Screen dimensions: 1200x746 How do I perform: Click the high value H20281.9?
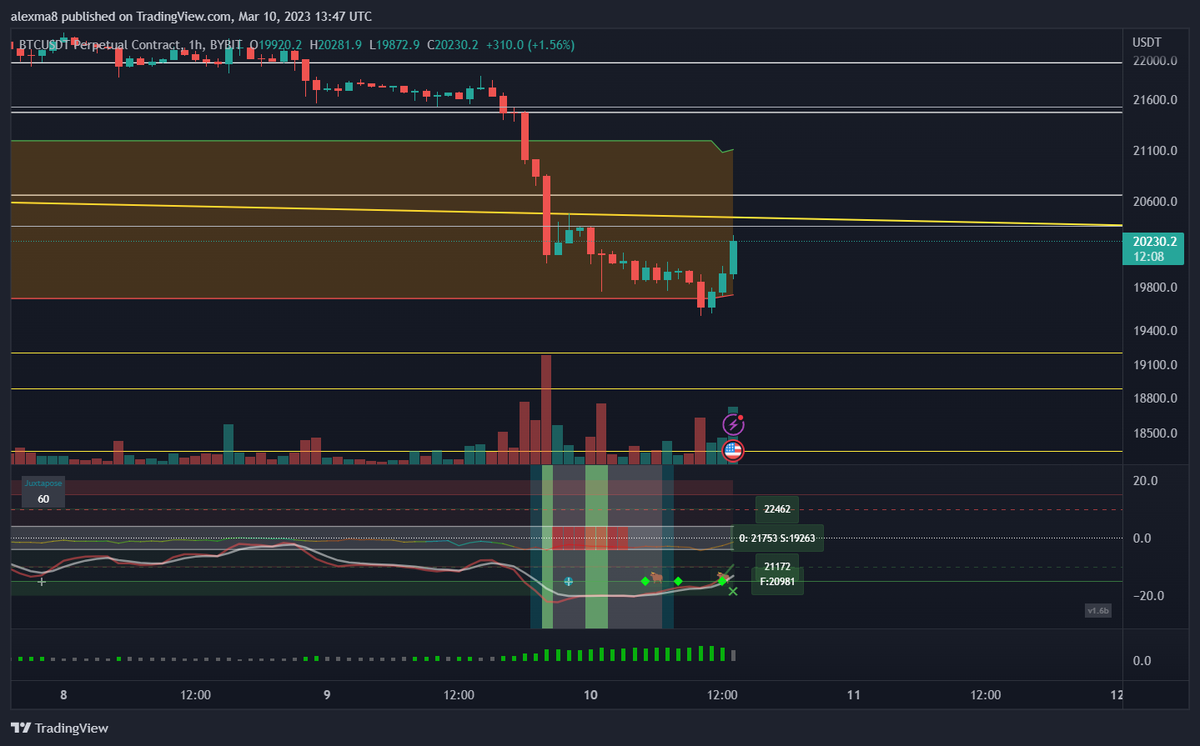(x=338, y=45)
